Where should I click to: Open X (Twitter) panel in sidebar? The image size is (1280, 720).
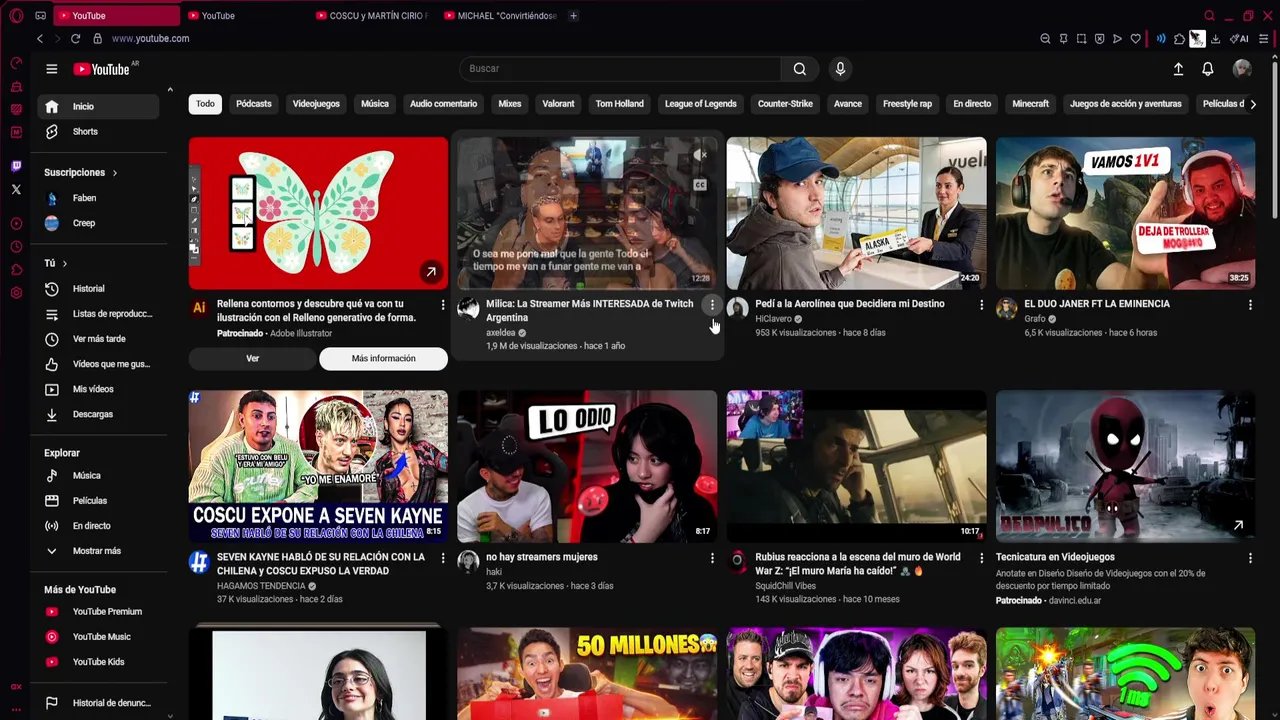16,189
